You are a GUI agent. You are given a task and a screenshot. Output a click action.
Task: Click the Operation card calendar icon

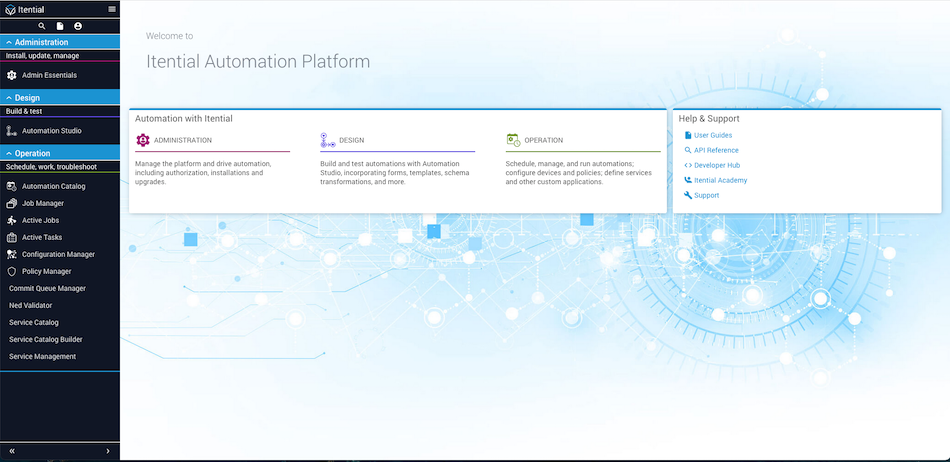click(x=513, y=140)
